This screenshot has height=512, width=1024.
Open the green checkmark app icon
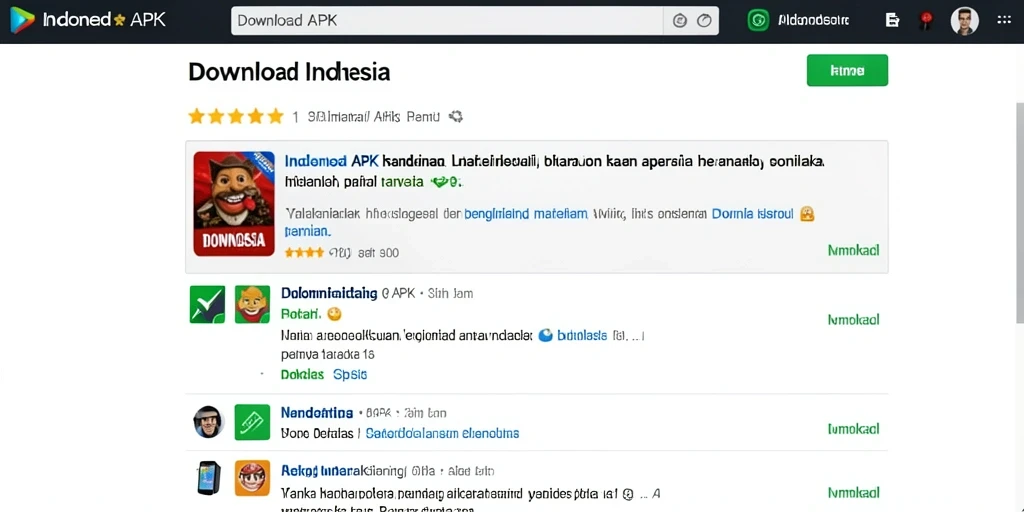tap(207, 304)
